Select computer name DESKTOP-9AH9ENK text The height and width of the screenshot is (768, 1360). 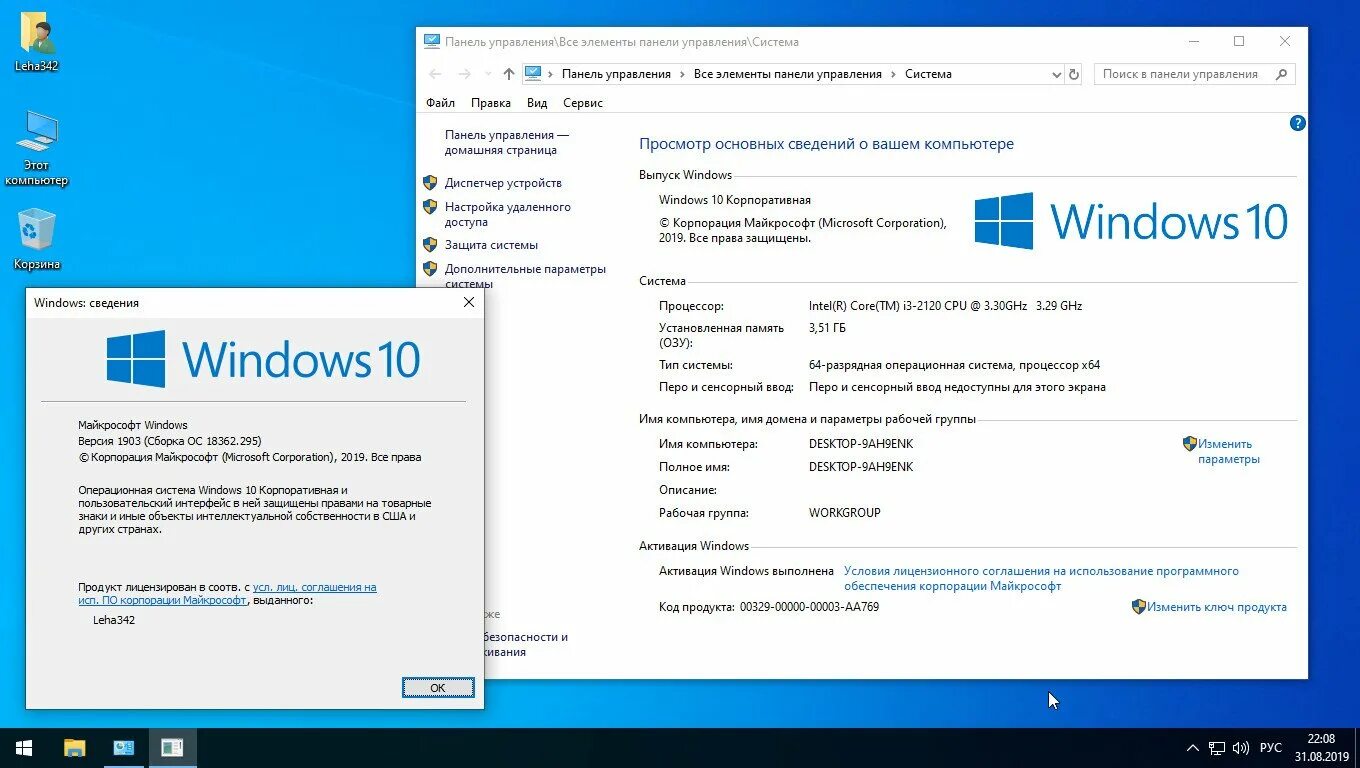(x=861, y=444)
